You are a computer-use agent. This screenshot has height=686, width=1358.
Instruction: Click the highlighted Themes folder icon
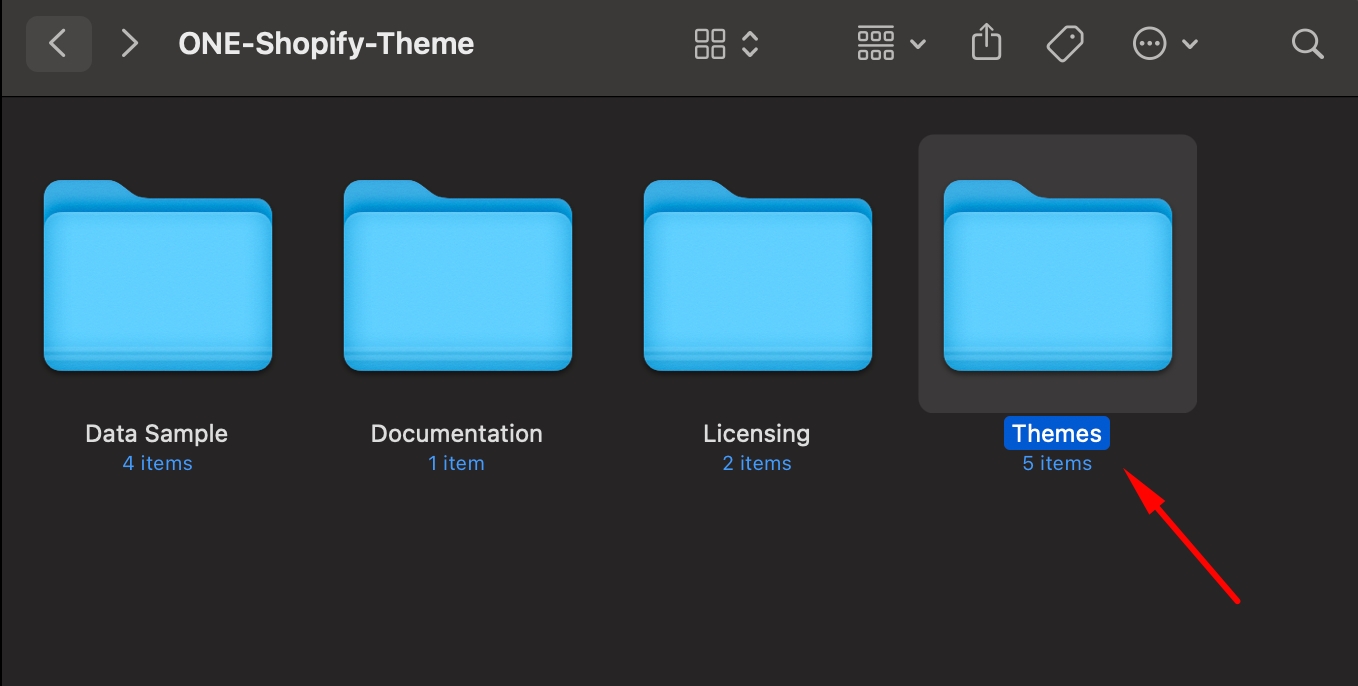[1058, 276]
